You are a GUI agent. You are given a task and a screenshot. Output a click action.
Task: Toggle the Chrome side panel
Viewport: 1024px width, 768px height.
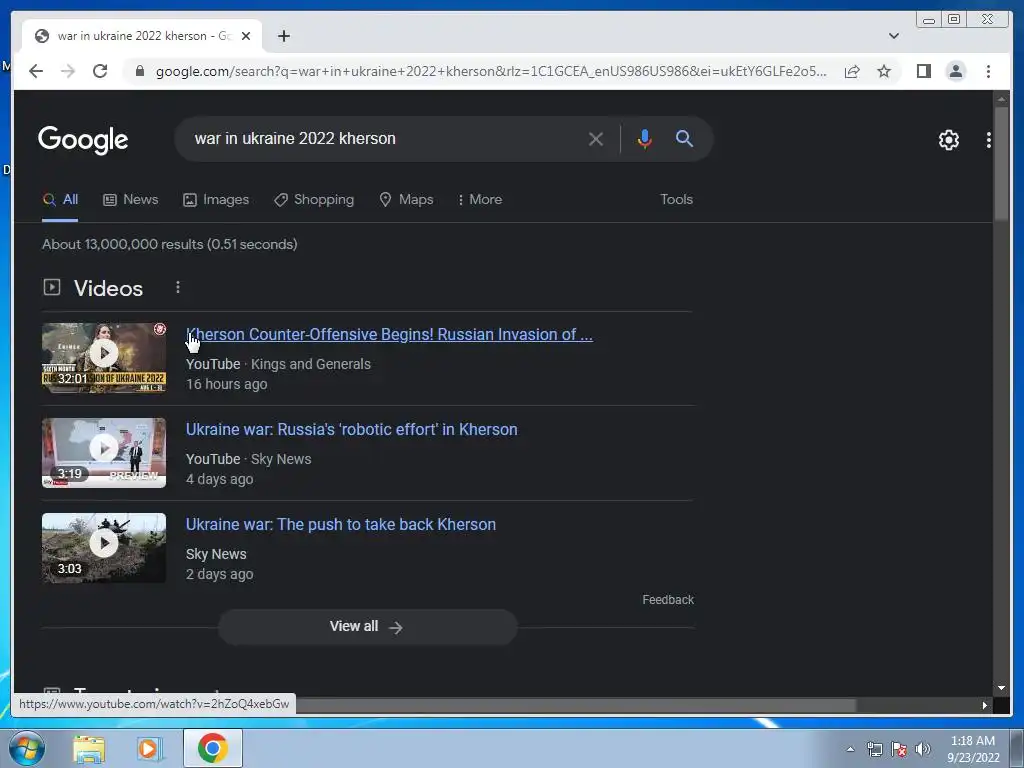(923, 71)
